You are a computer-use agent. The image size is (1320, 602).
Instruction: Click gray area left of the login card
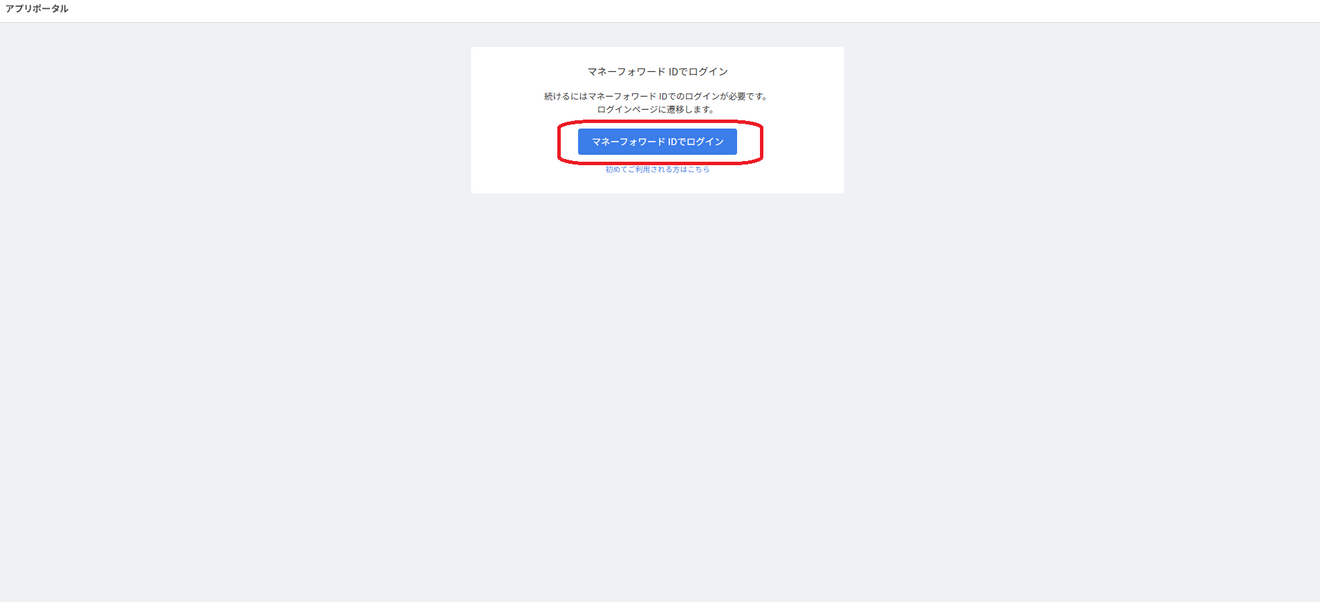coord(235,120)
